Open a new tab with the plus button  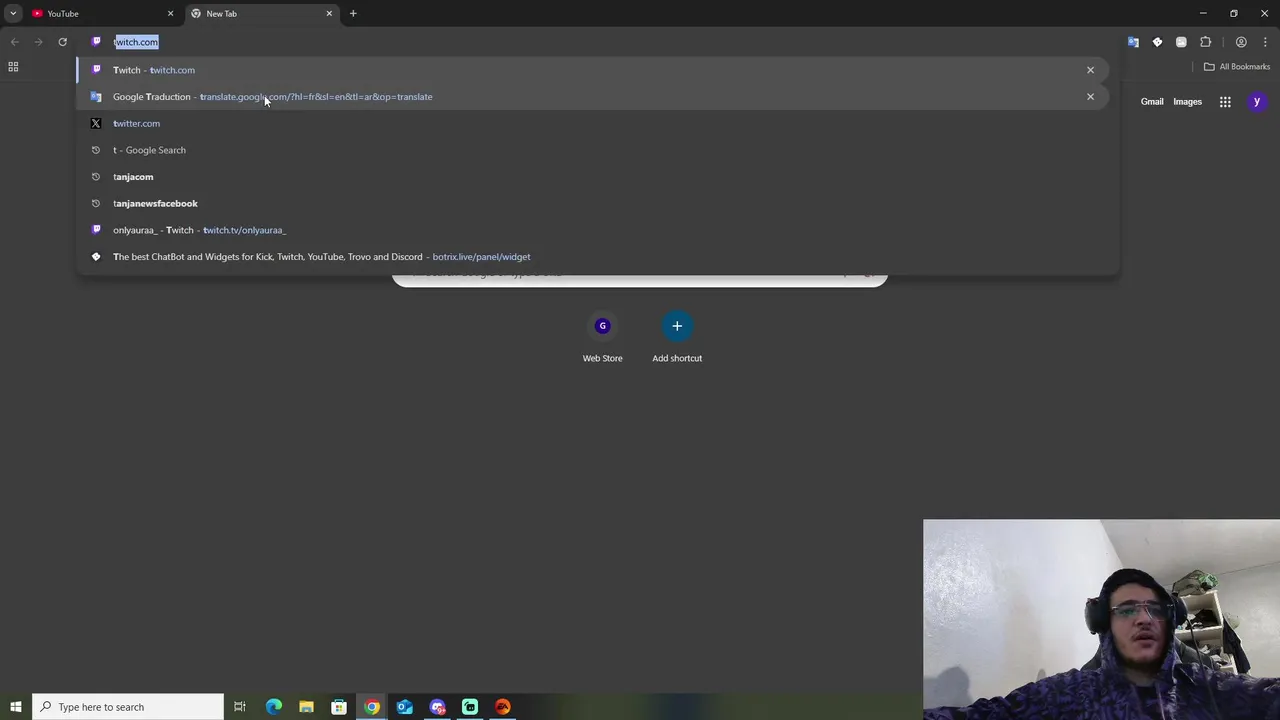click(353, 14)
